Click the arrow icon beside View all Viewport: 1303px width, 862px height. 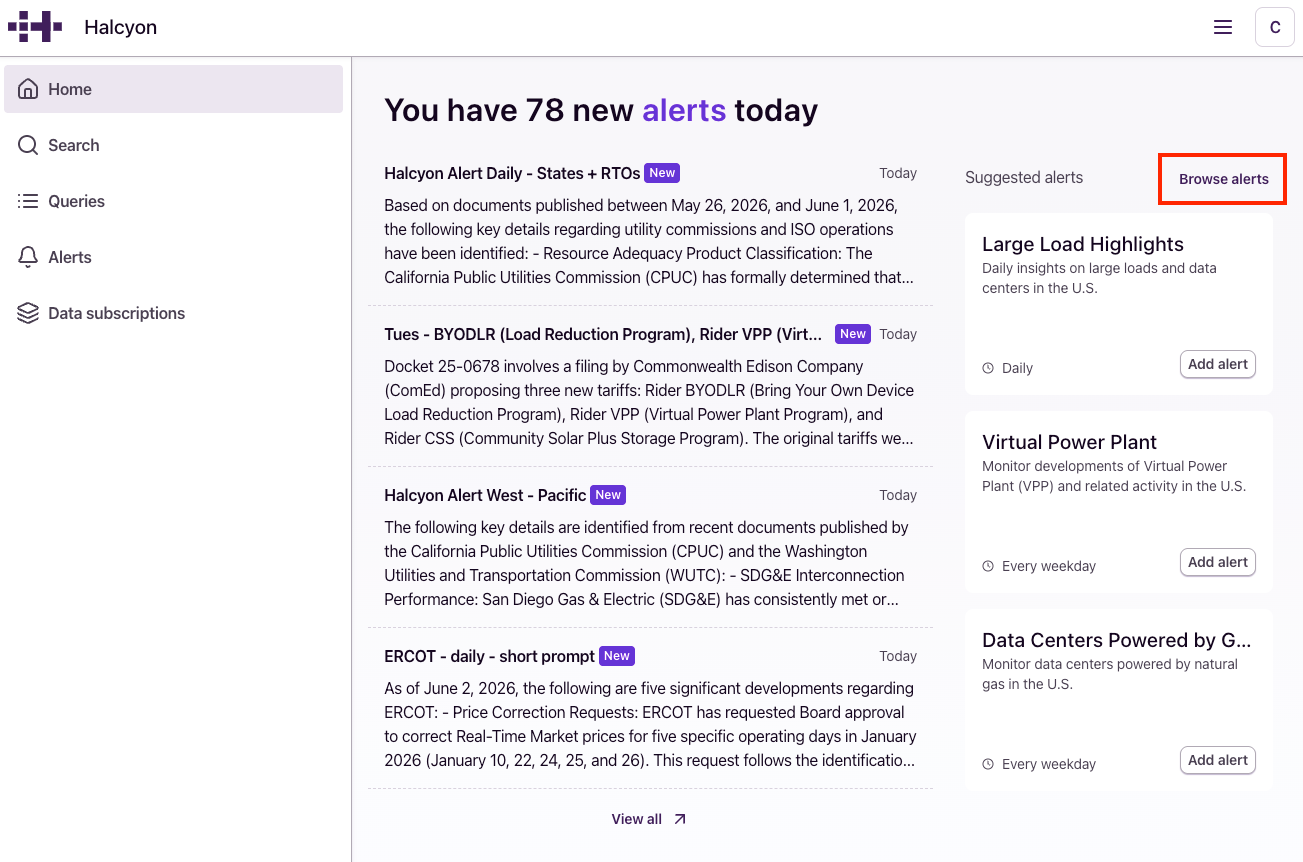click(x=680, y=819)
